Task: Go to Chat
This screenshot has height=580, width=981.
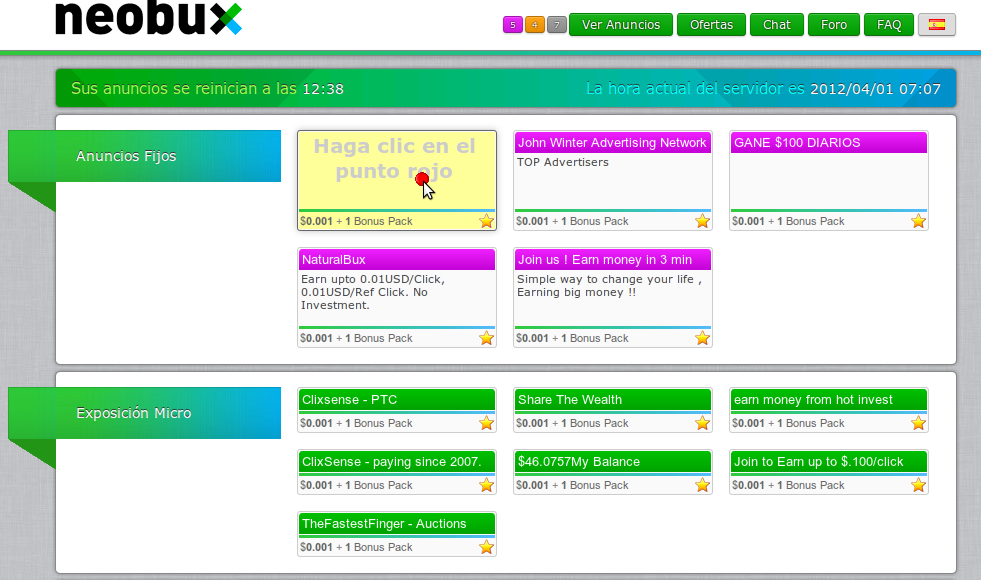Action: (x=776, y=24)
